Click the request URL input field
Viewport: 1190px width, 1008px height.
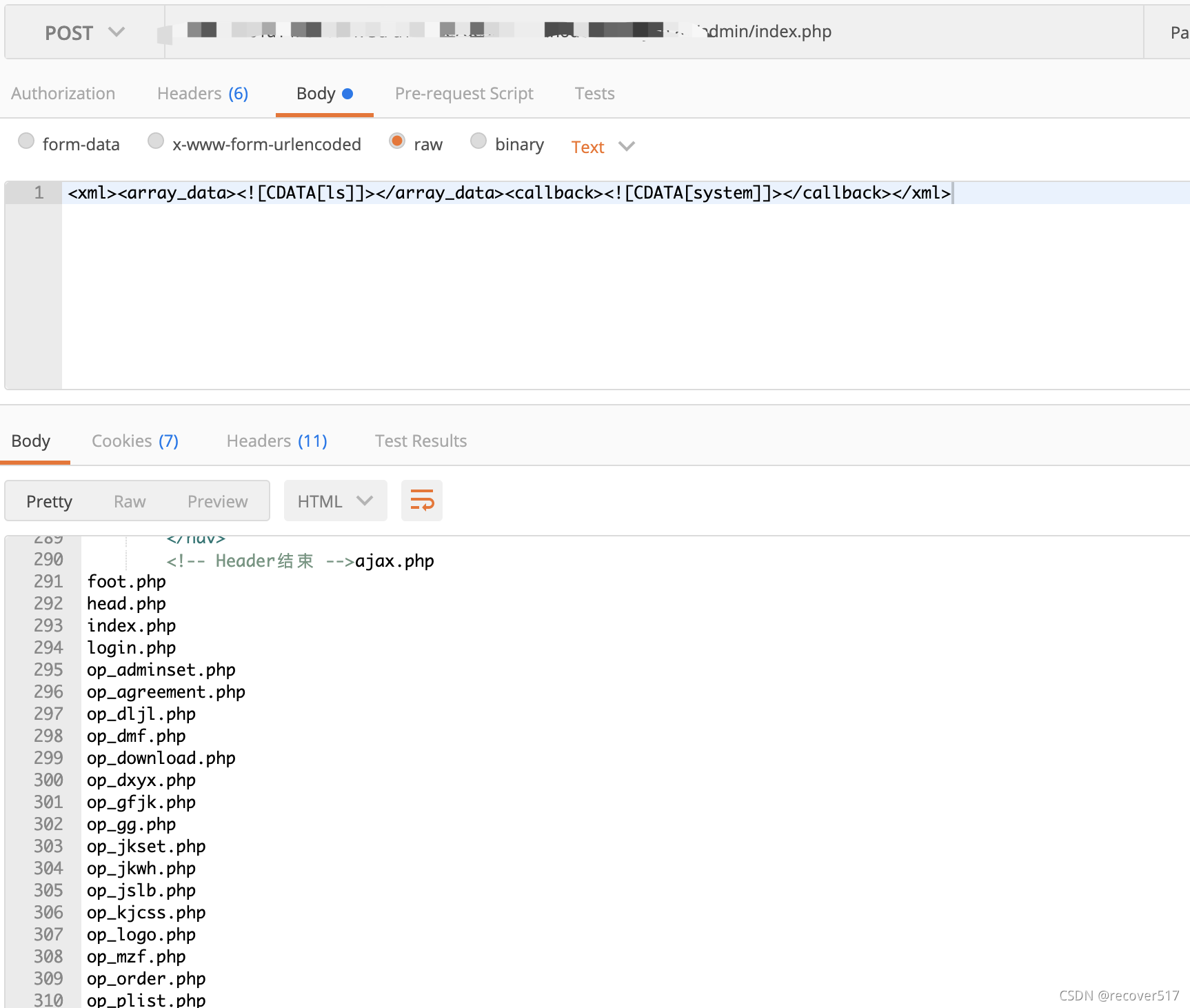click(654, 32)
